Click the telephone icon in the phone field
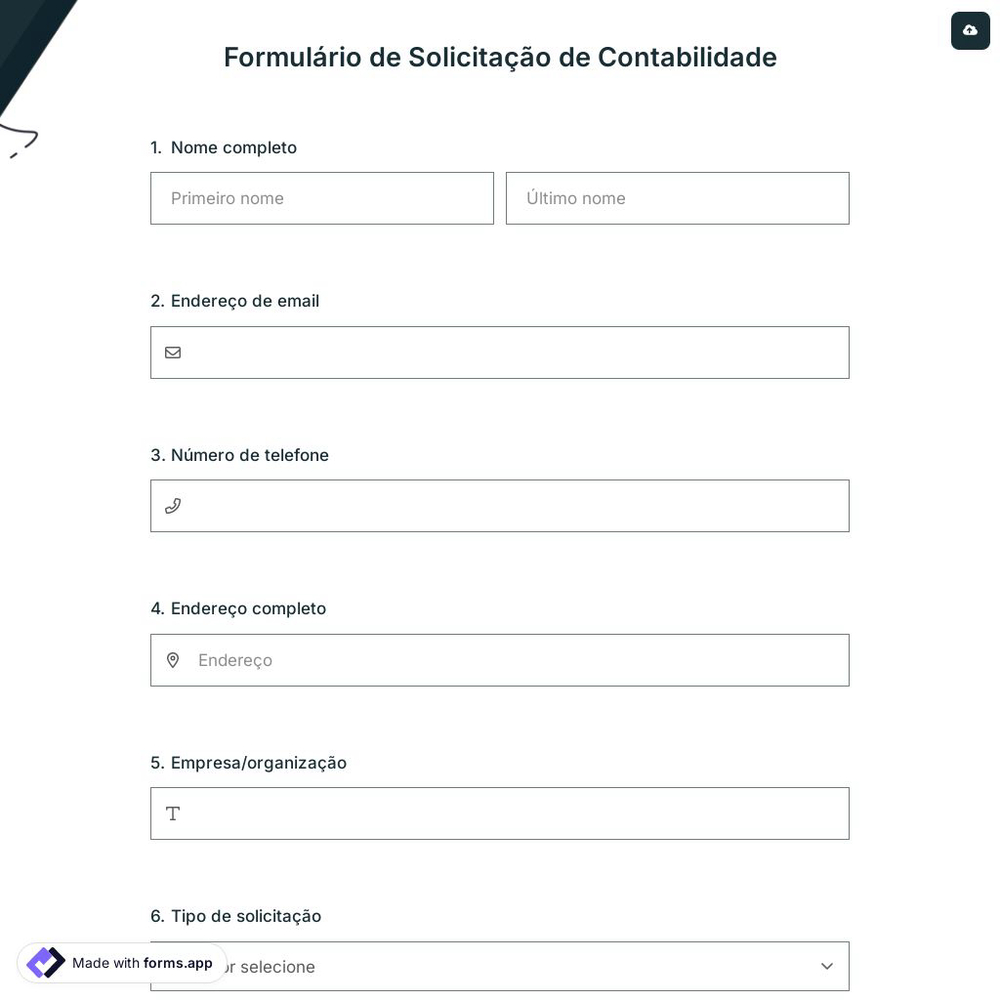 tap(173, 505)
